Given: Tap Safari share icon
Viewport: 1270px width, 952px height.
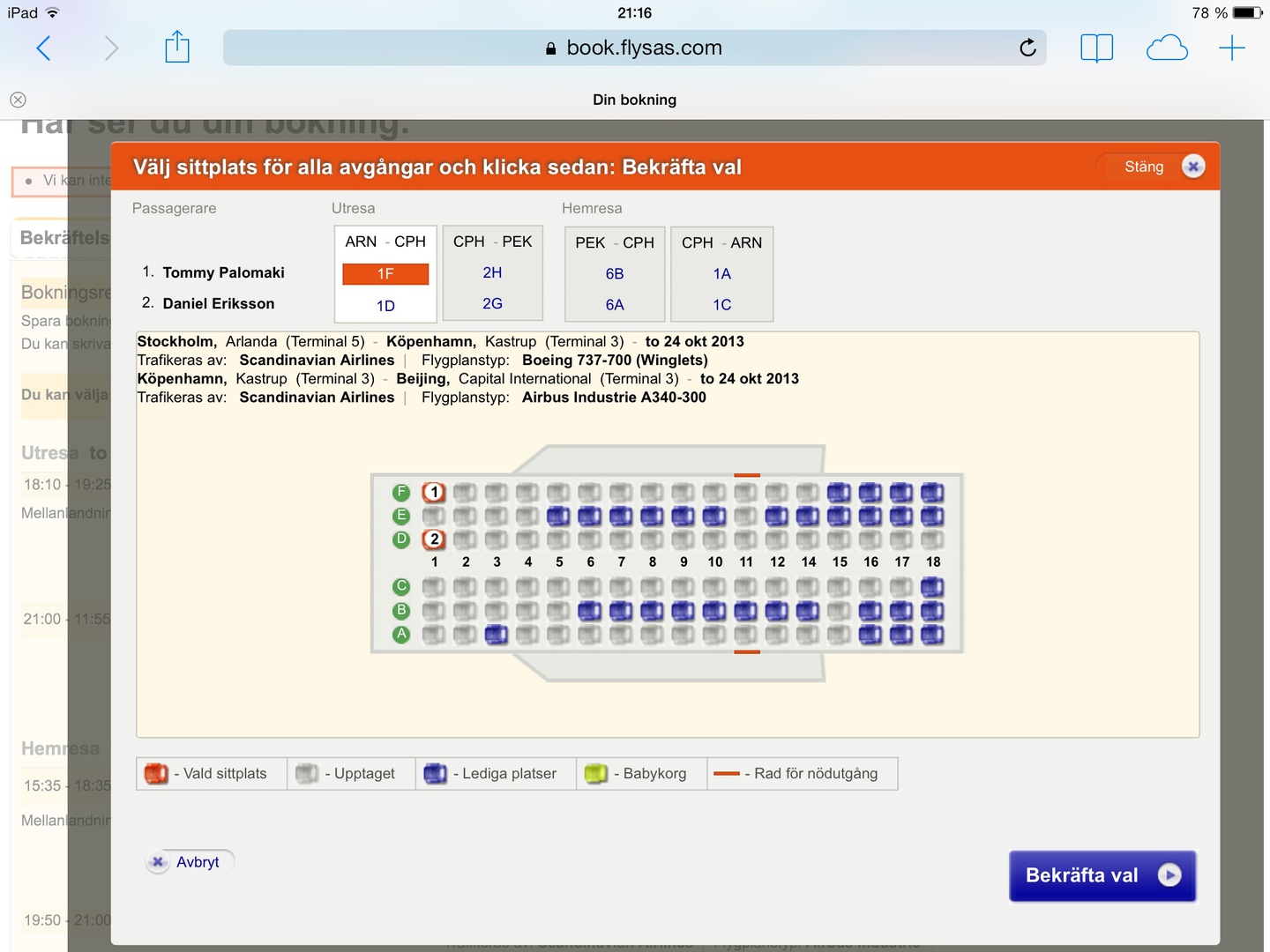Looking at the screenshot, I should coord(177,48).
